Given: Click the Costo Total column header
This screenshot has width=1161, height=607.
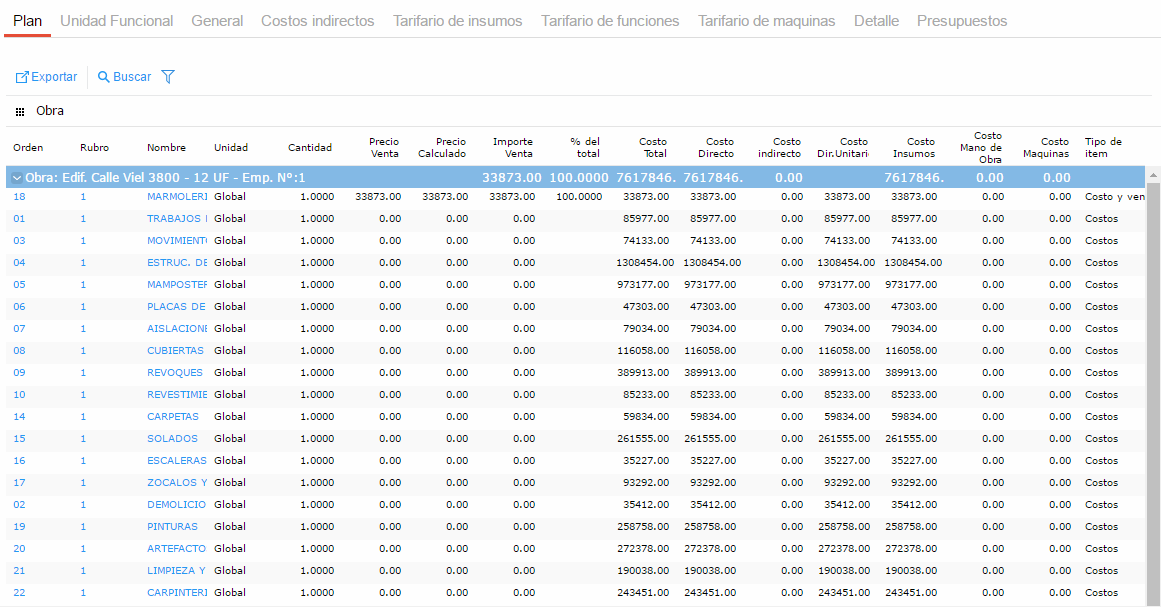Looking at the screenshot, I should pos(653,148).
